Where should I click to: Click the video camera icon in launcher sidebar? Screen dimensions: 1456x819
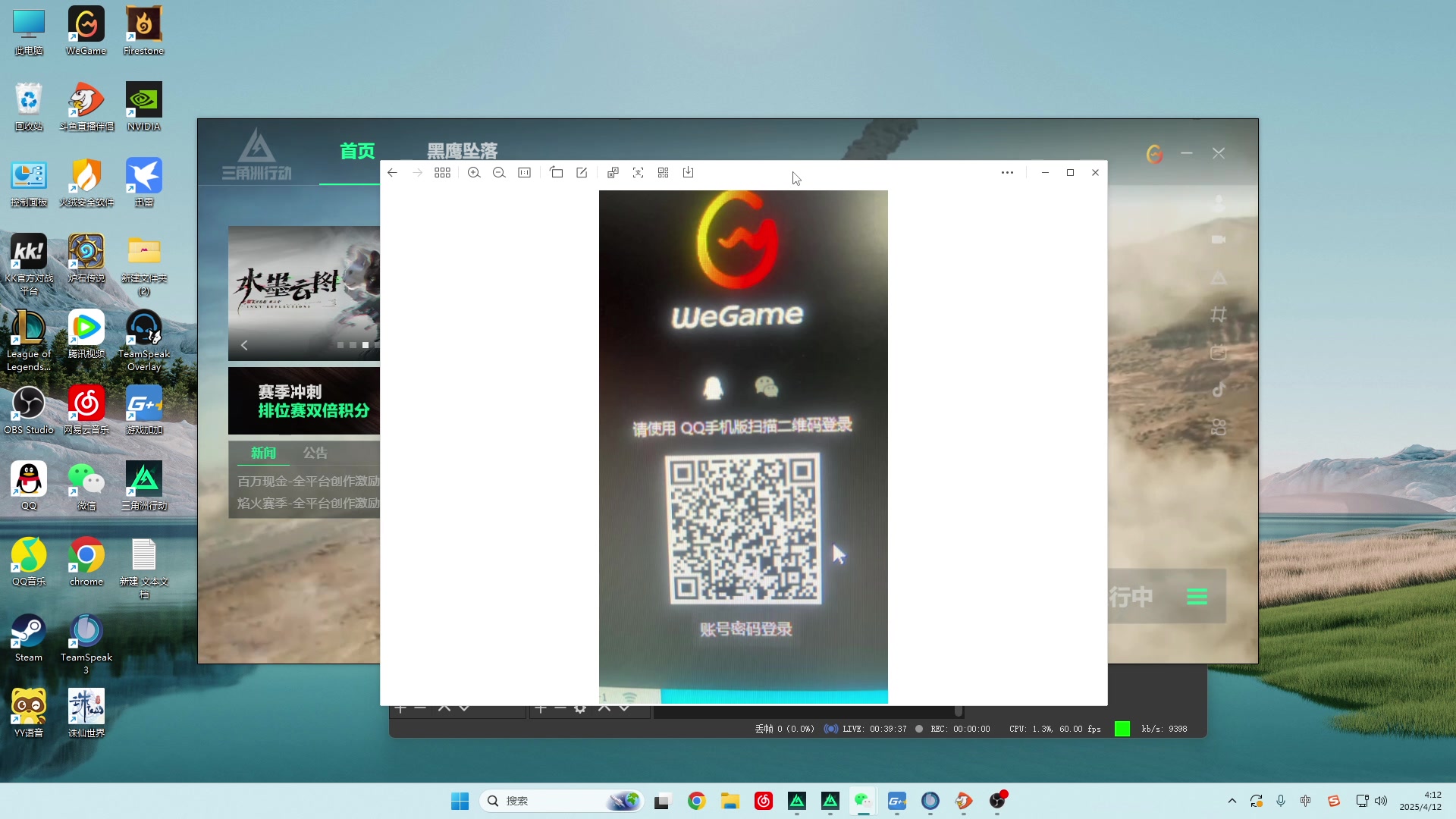1219,240
